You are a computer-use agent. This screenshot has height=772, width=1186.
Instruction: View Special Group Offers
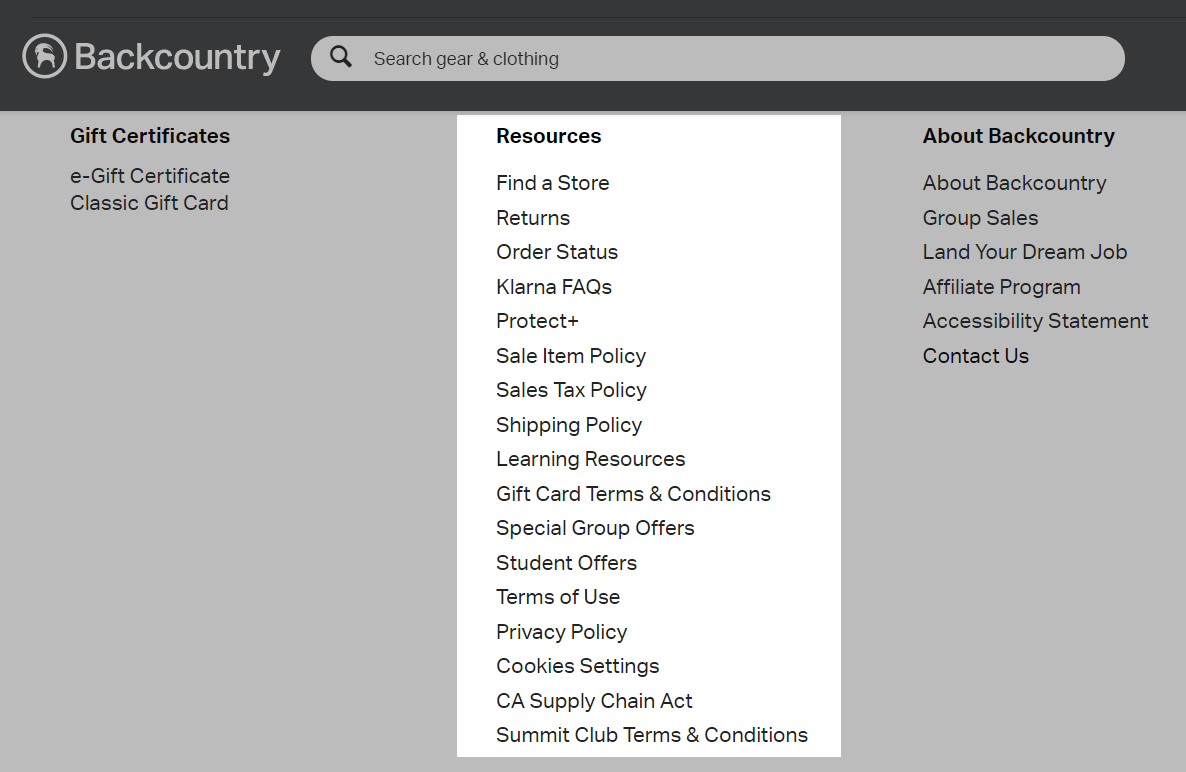[595, 528]
